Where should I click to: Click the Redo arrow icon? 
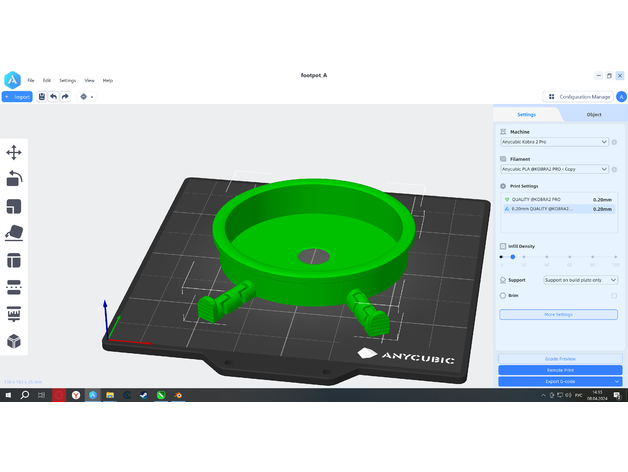(65, 97)
